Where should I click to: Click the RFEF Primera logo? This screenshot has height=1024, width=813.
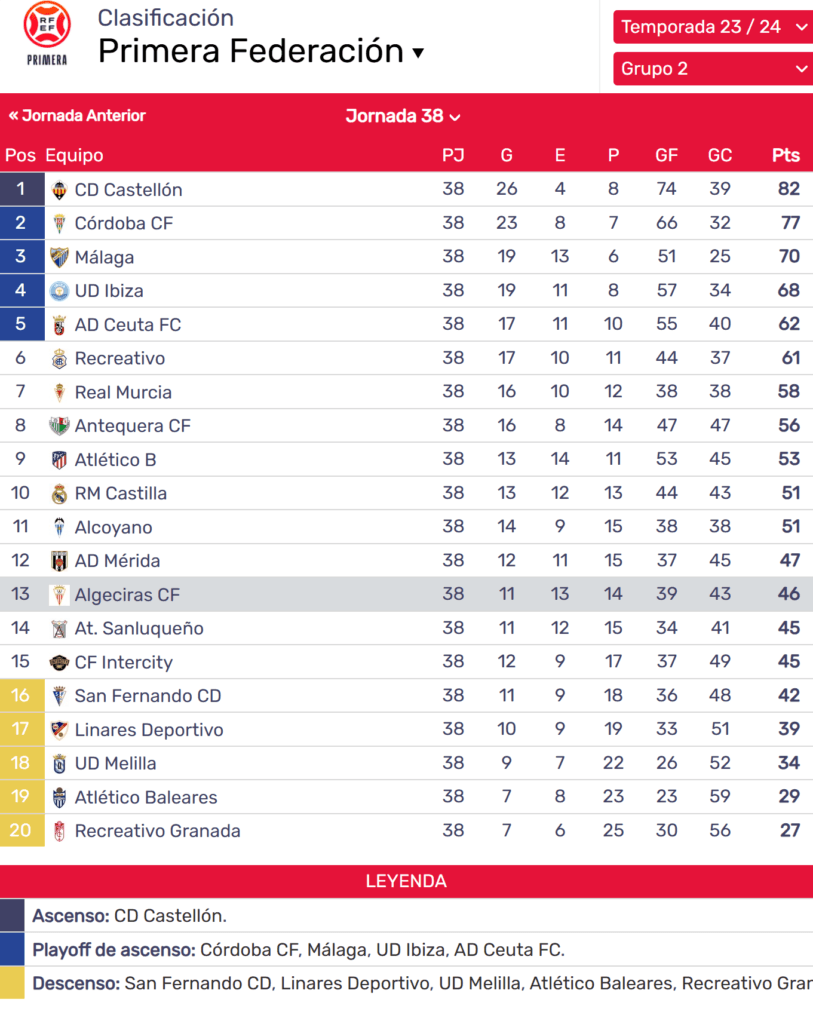(47, 34)
